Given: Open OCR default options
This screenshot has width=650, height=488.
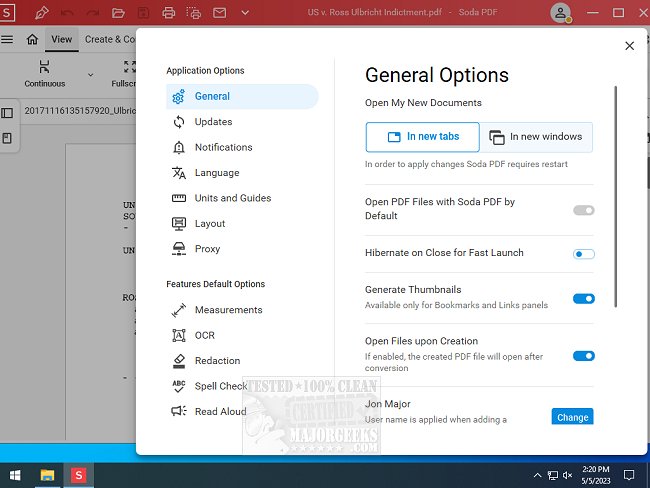Looking at the screenshot, I should (243, 335).
